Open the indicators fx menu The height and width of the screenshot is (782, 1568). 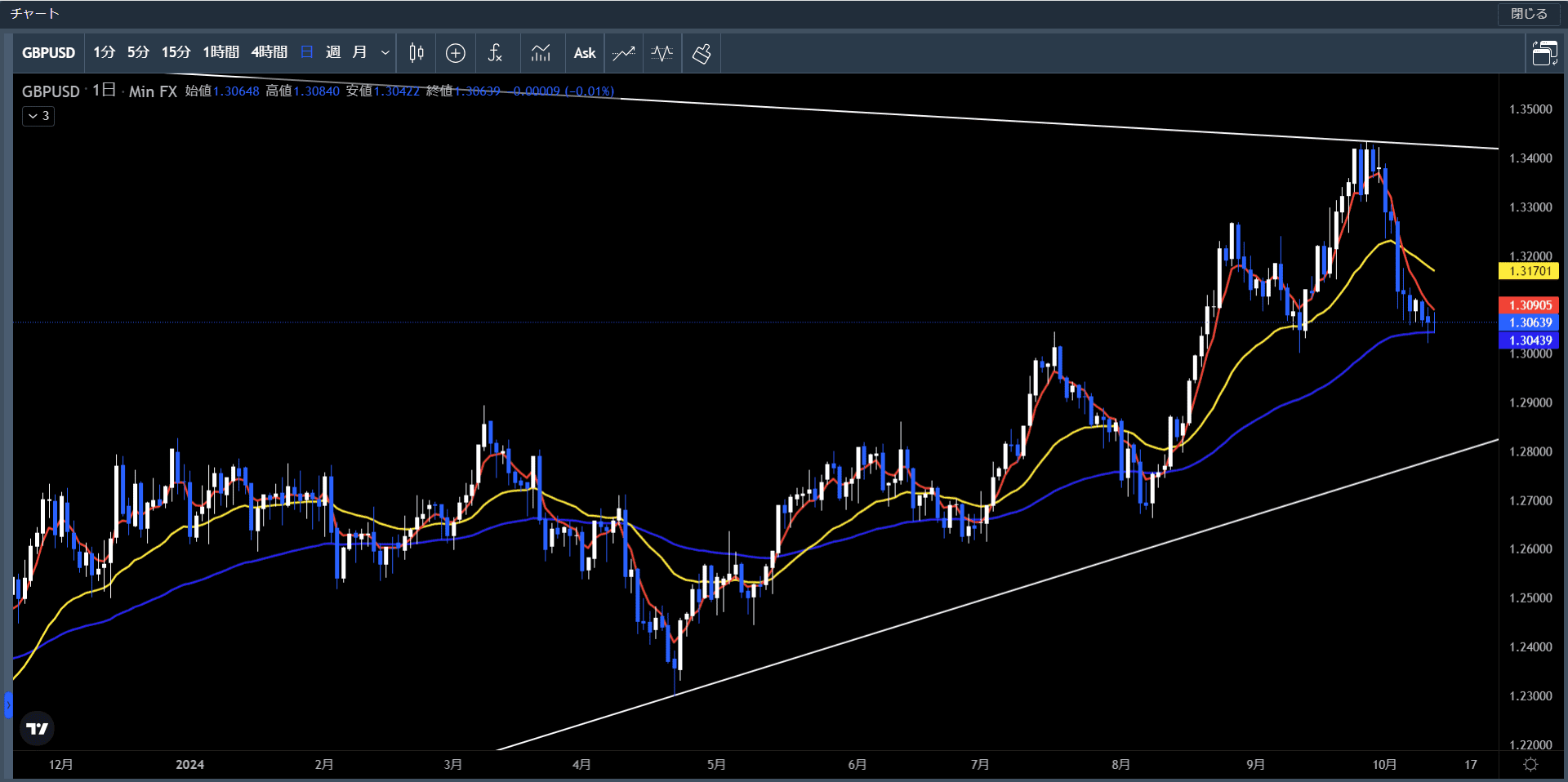click(495, 53)
